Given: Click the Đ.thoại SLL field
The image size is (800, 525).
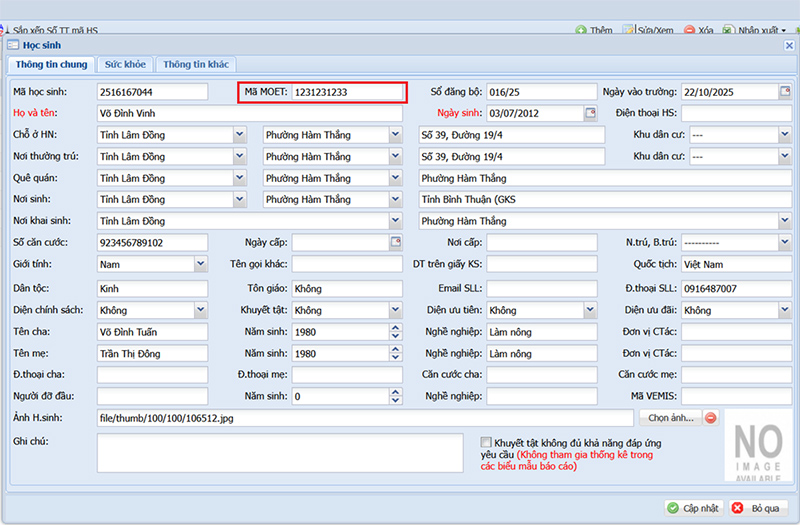Looking at the screenshot, I should pos(737,288).
